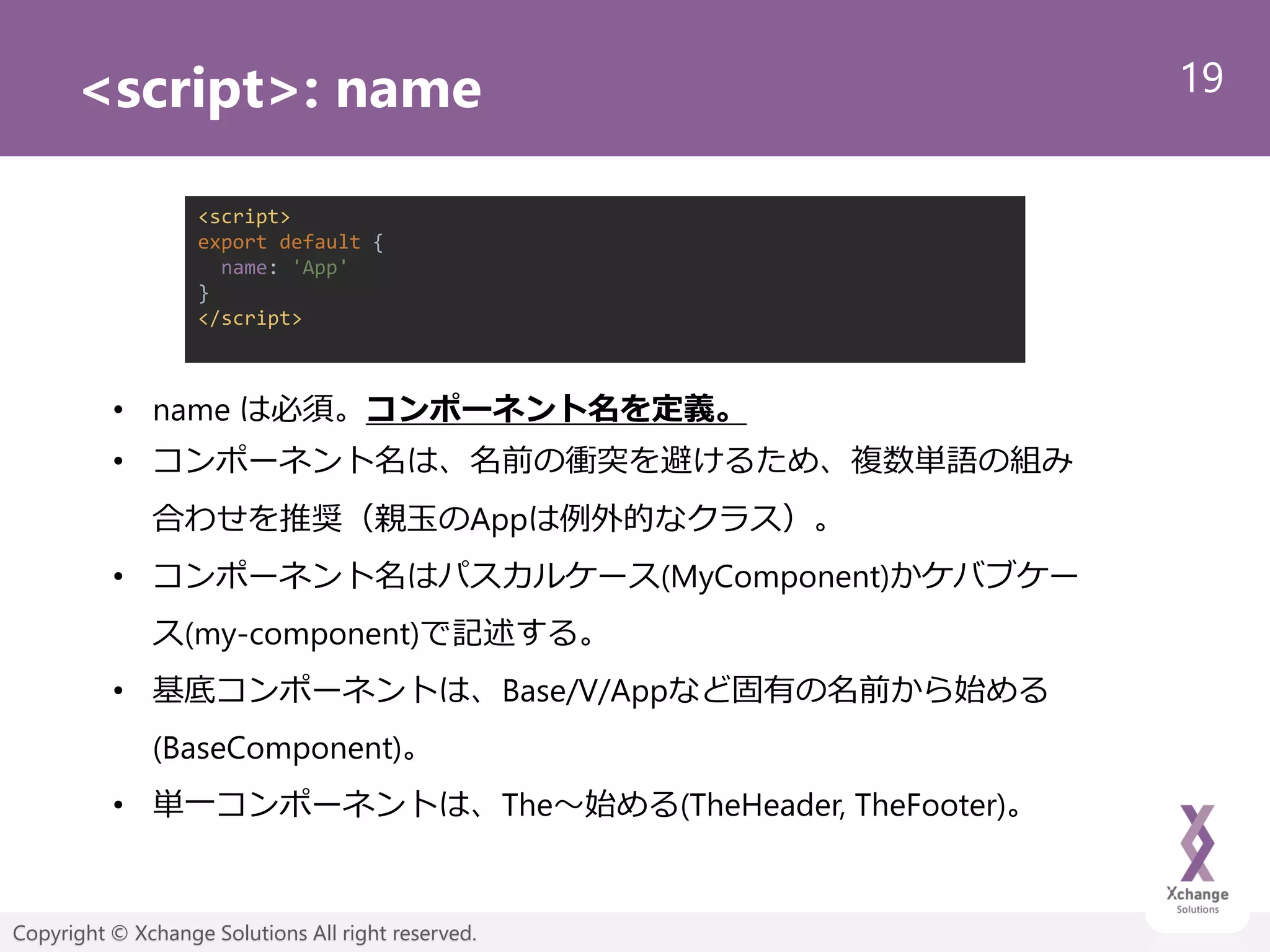1270x952 pixels.
Task: Click the line '合わせを推奨（親玉のAppは例外的なクラス）'
Action: (x=491, y=518)
